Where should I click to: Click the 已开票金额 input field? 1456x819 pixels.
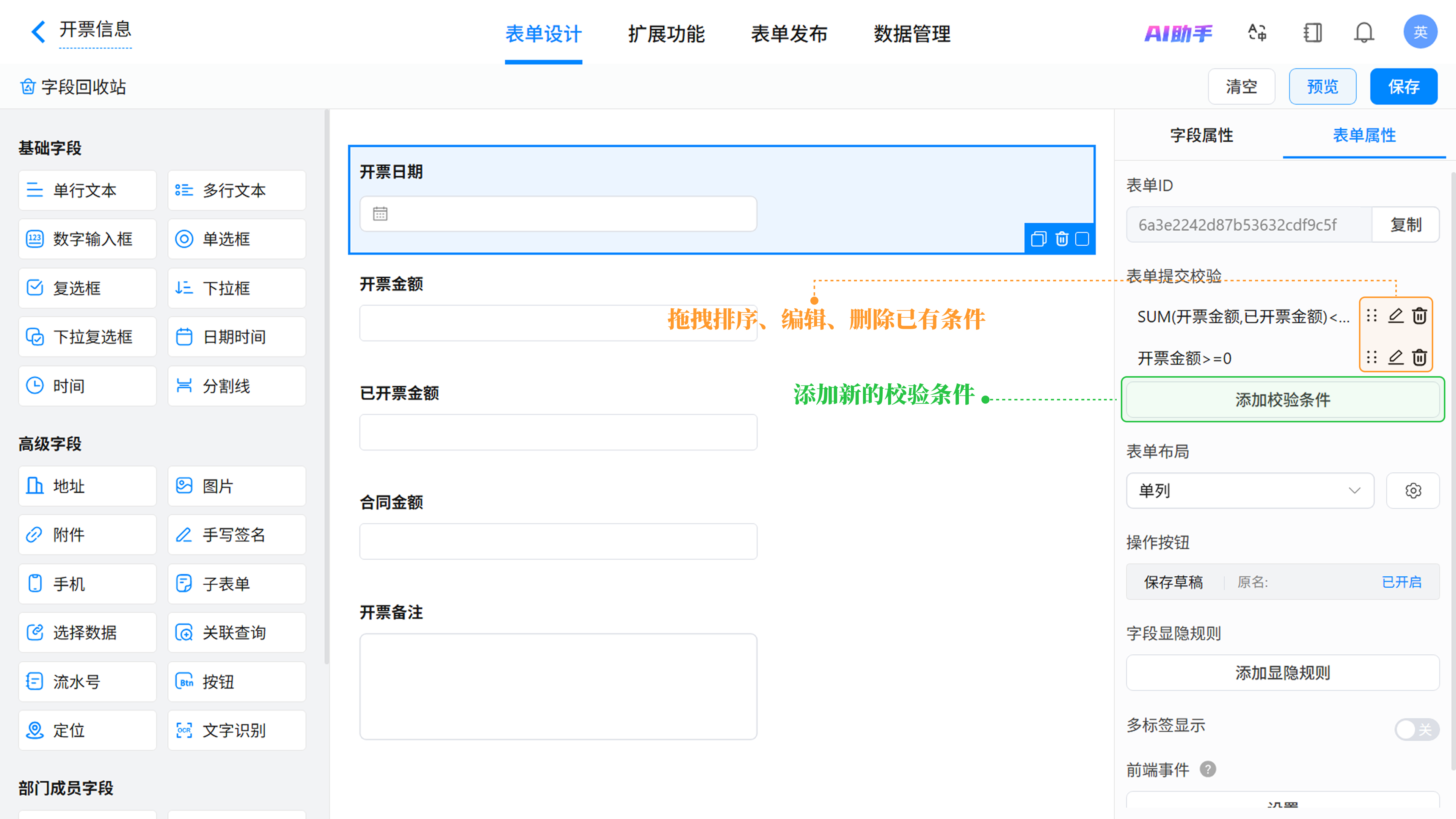[558, 432]
